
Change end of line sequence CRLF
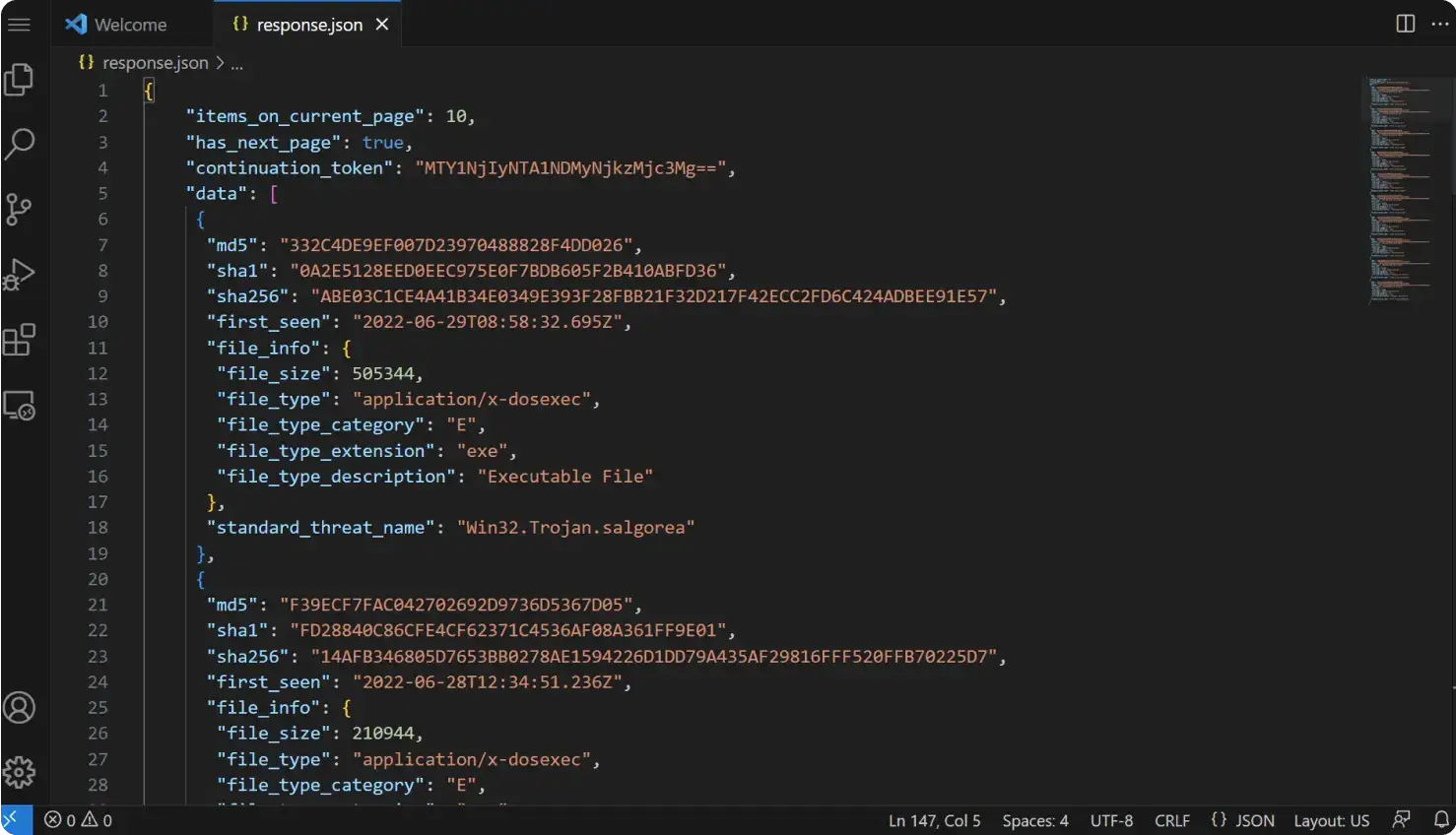[x=1172, y=820]
